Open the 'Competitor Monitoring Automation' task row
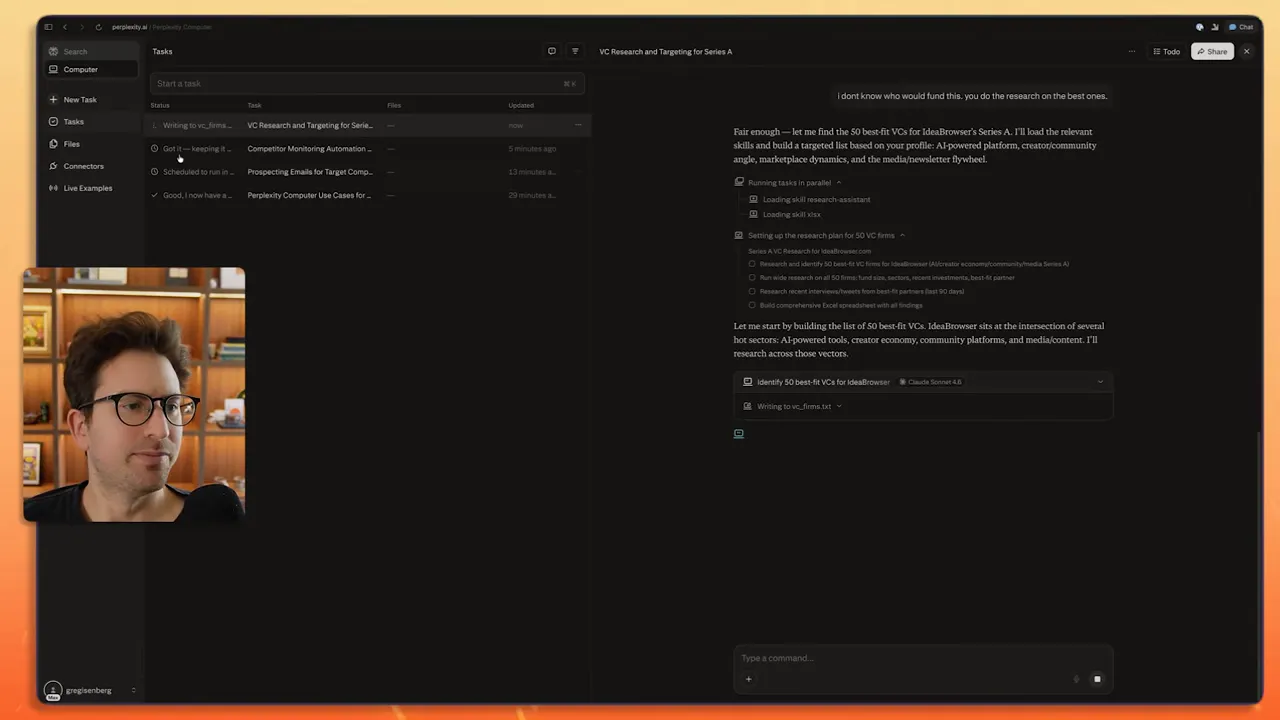The width and height of the screenshot is (1280, 720). point(368,149)
